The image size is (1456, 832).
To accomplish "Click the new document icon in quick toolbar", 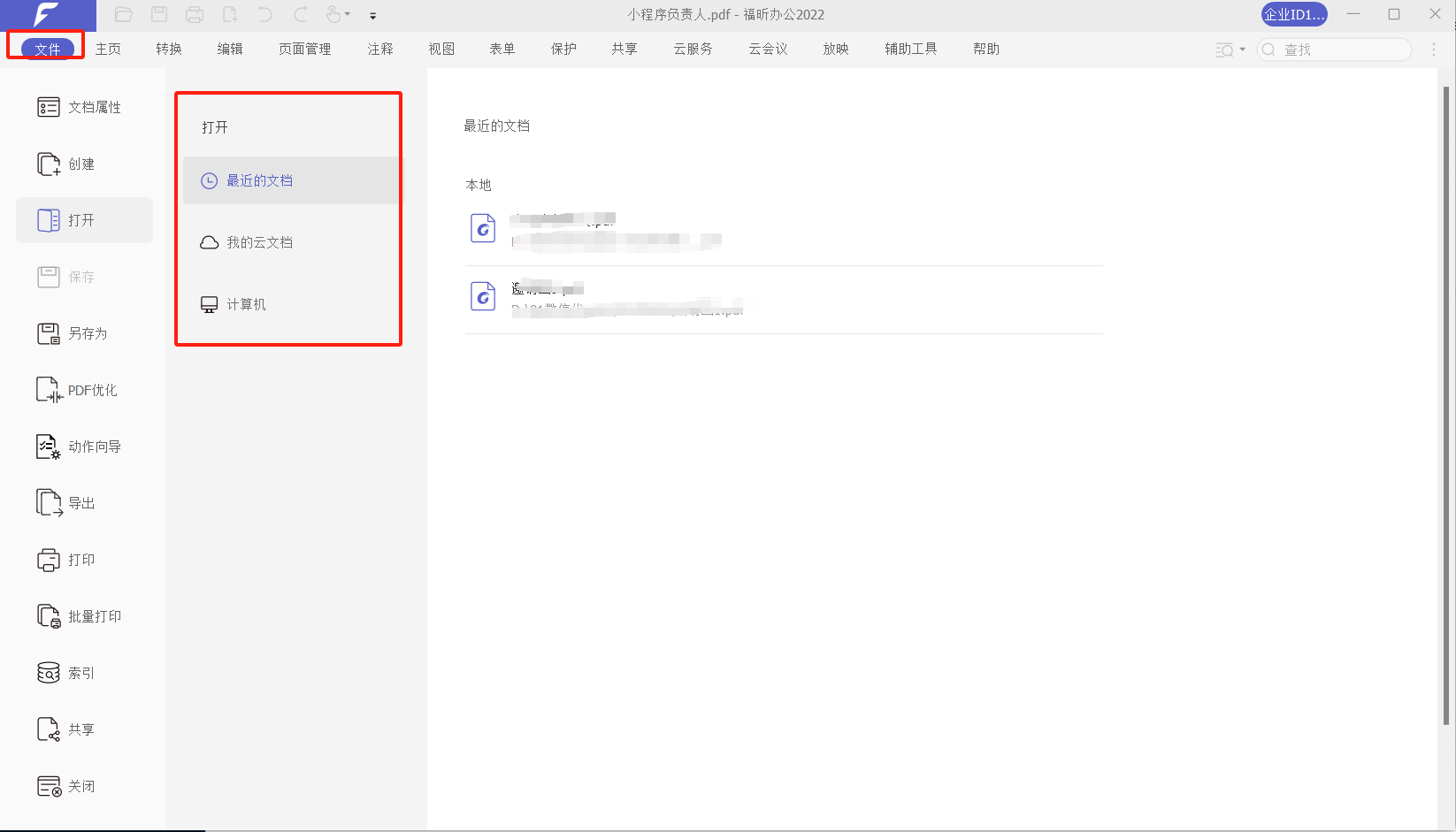I will coord(230,14).
